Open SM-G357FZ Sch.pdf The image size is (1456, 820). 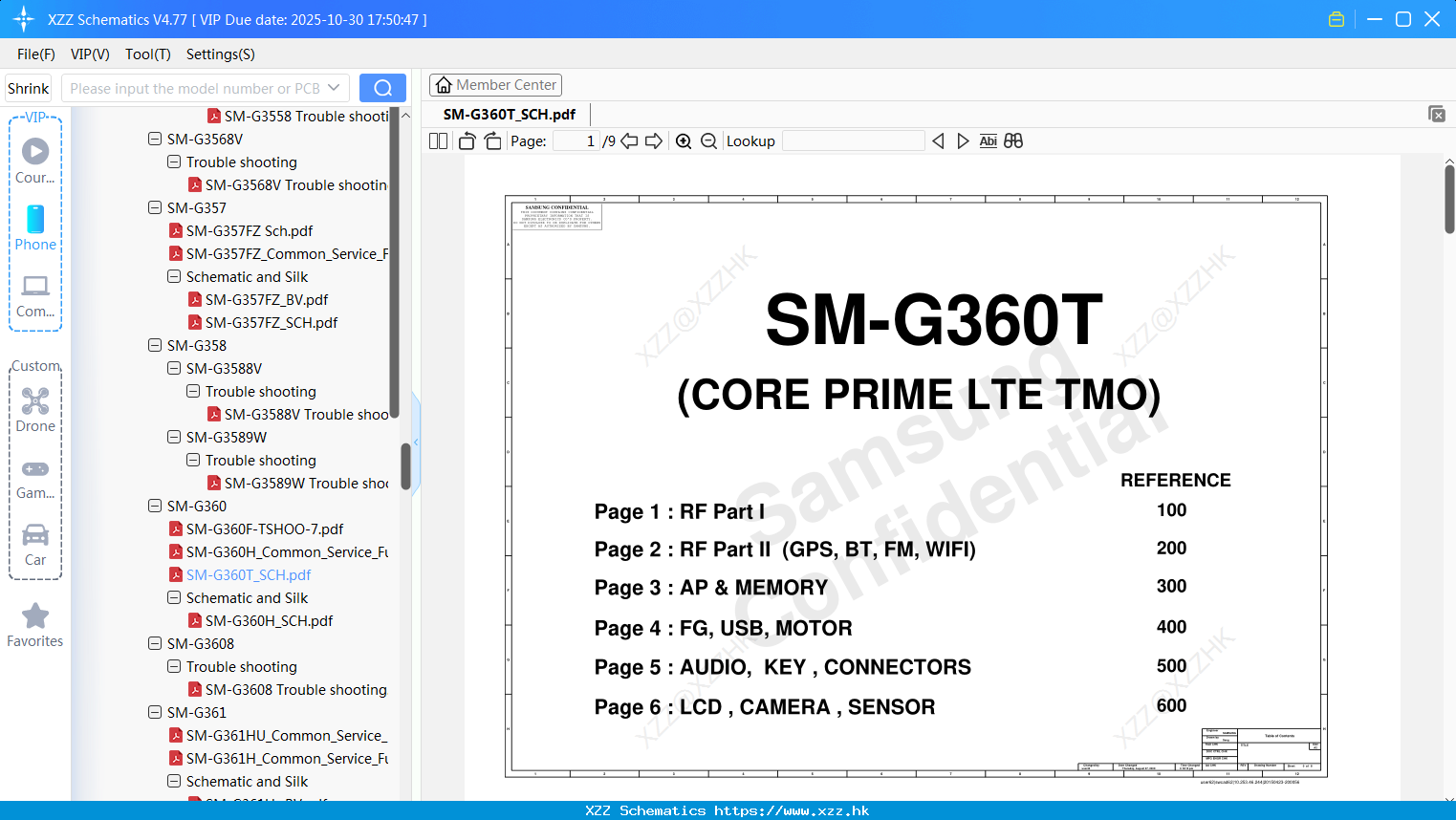250,230
